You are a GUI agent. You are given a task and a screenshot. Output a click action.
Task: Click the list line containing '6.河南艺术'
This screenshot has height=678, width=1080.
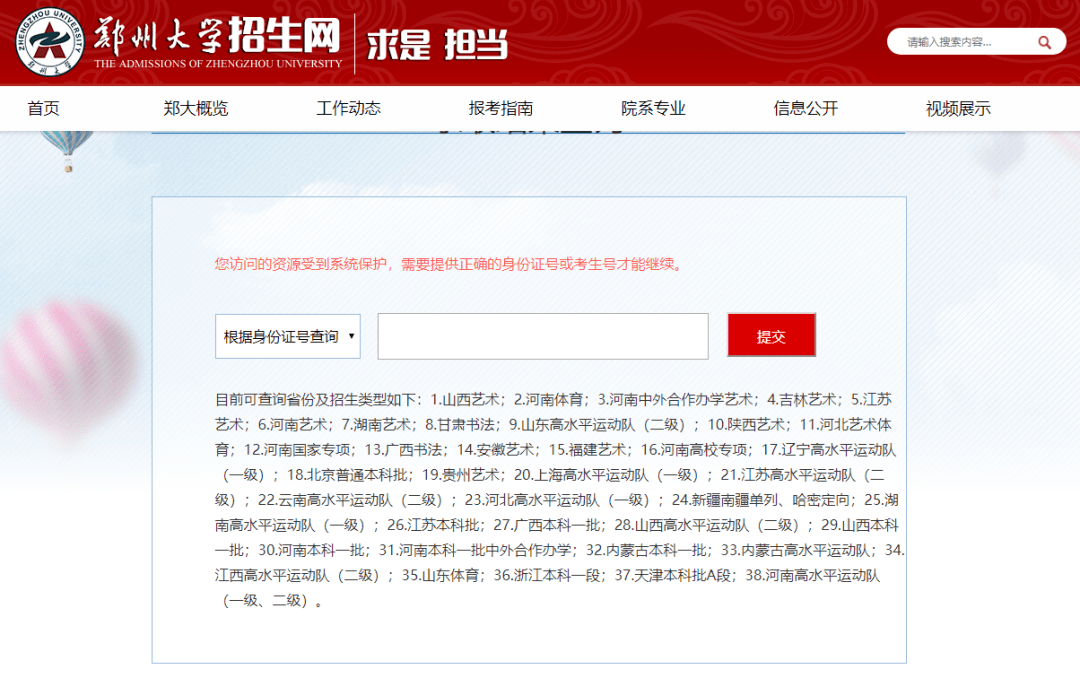point(553,424)
